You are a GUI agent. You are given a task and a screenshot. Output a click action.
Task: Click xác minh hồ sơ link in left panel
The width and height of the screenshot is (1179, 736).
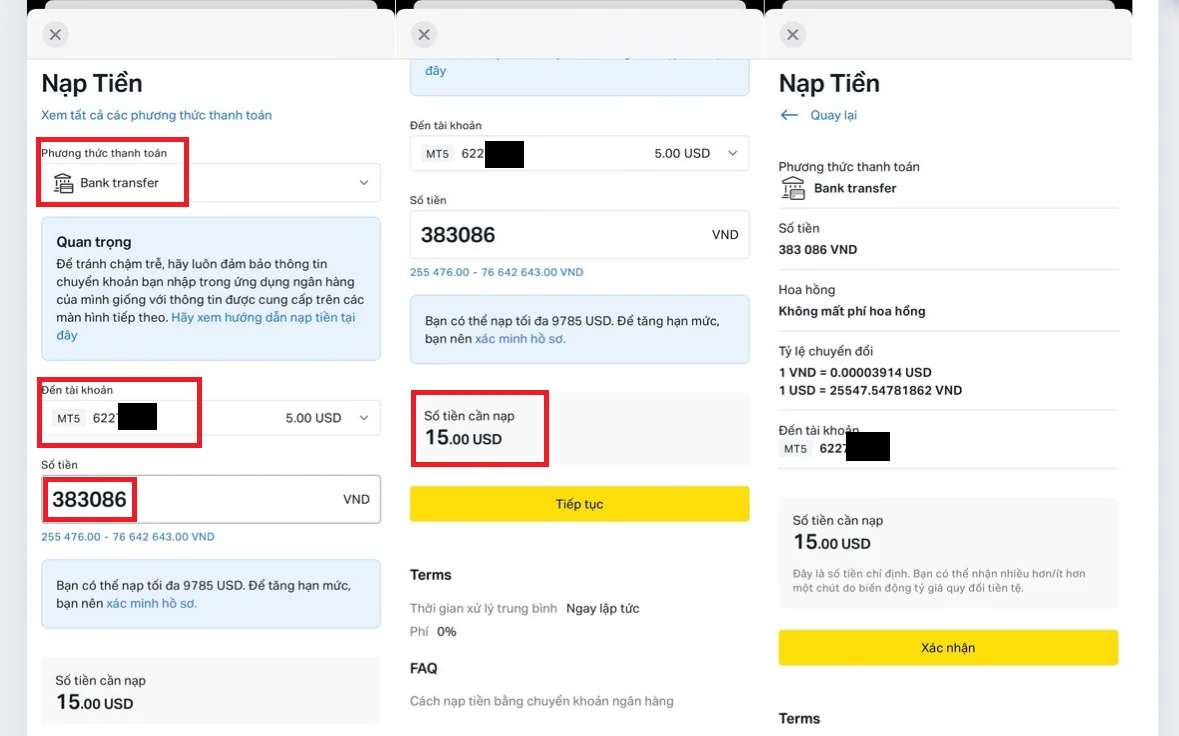(x=151, y=603)
